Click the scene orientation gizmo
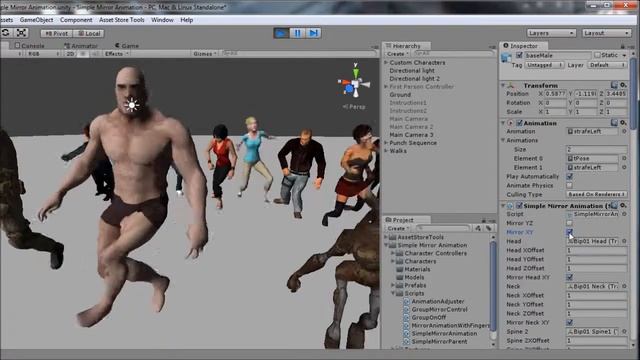Image resolution: width=640 pixels, height=360 pixels. [355, 83]
